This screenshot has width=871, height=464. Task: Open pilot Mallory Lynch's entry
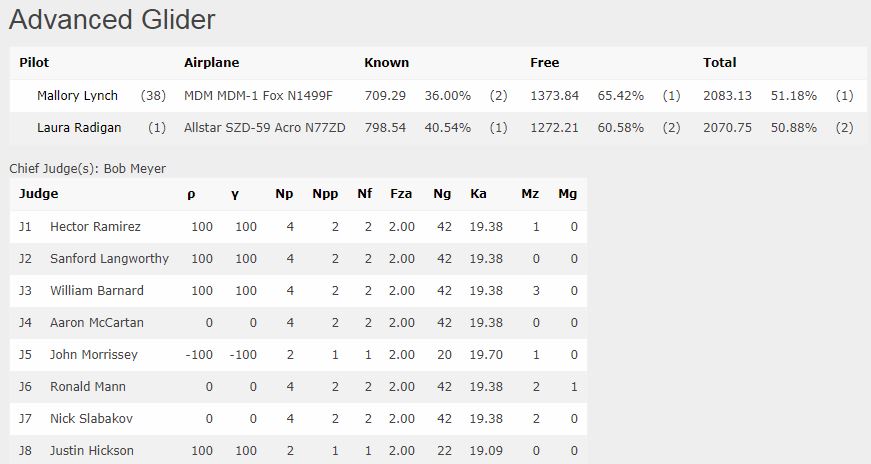(77, 96)
